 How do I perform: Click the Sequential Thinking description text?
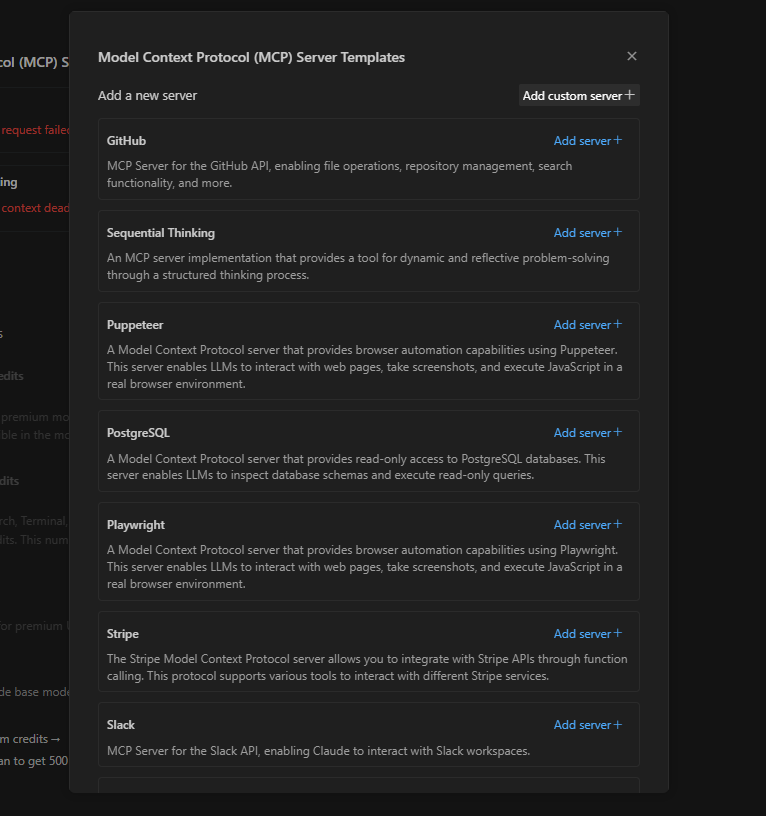click(x=358, y=266)
